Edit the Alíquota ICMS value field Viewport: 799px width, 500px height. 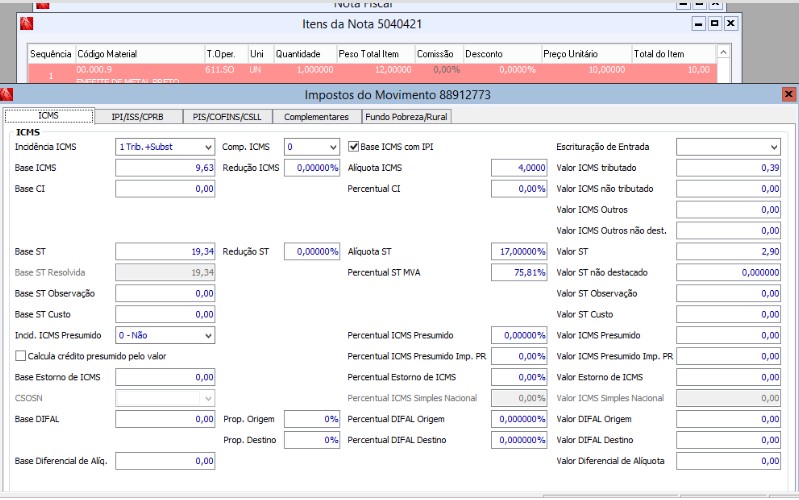(519, 168)
